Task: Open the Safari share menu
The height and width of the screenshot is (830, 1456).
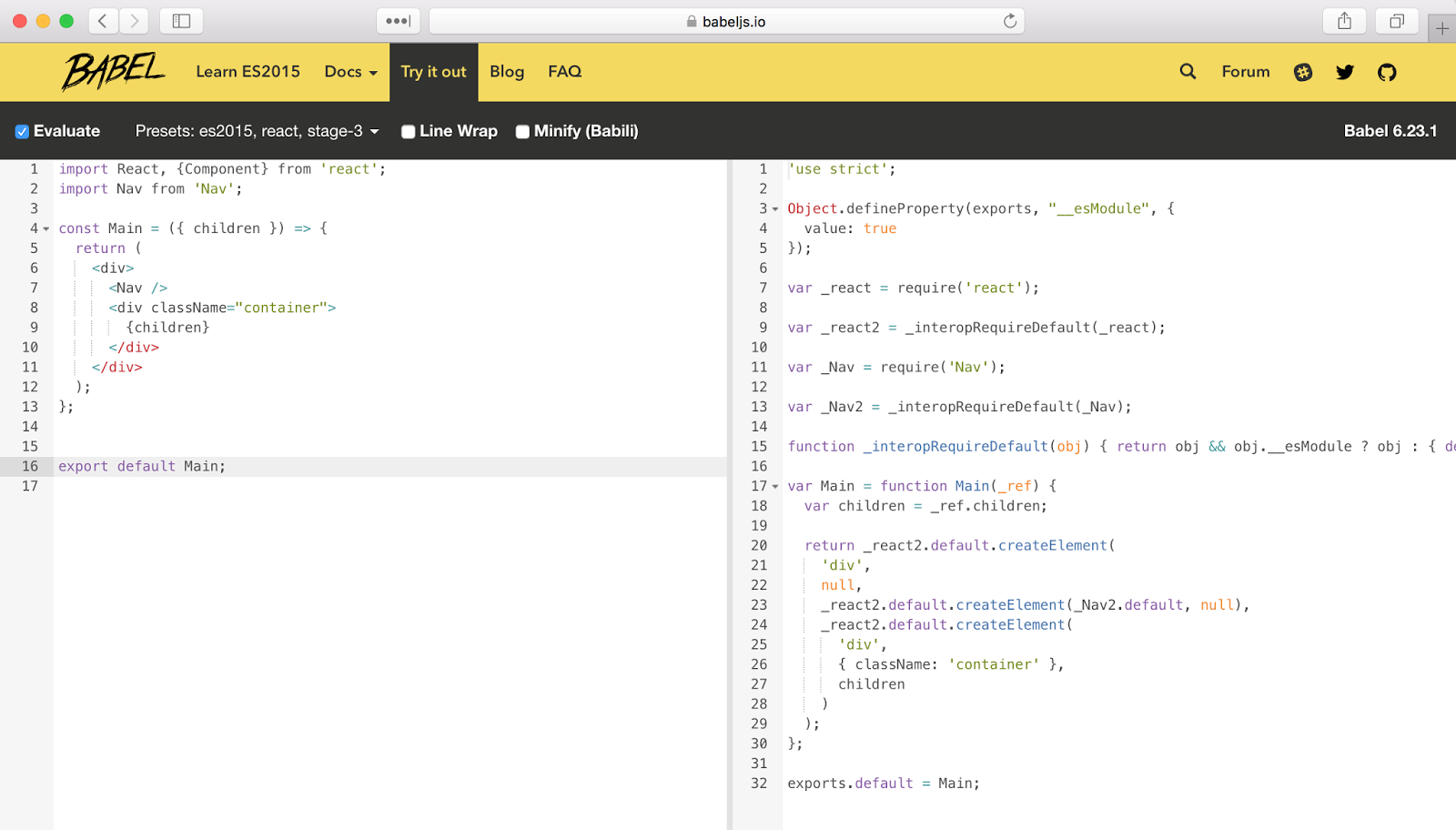Action: click(x=1344, y=21)
